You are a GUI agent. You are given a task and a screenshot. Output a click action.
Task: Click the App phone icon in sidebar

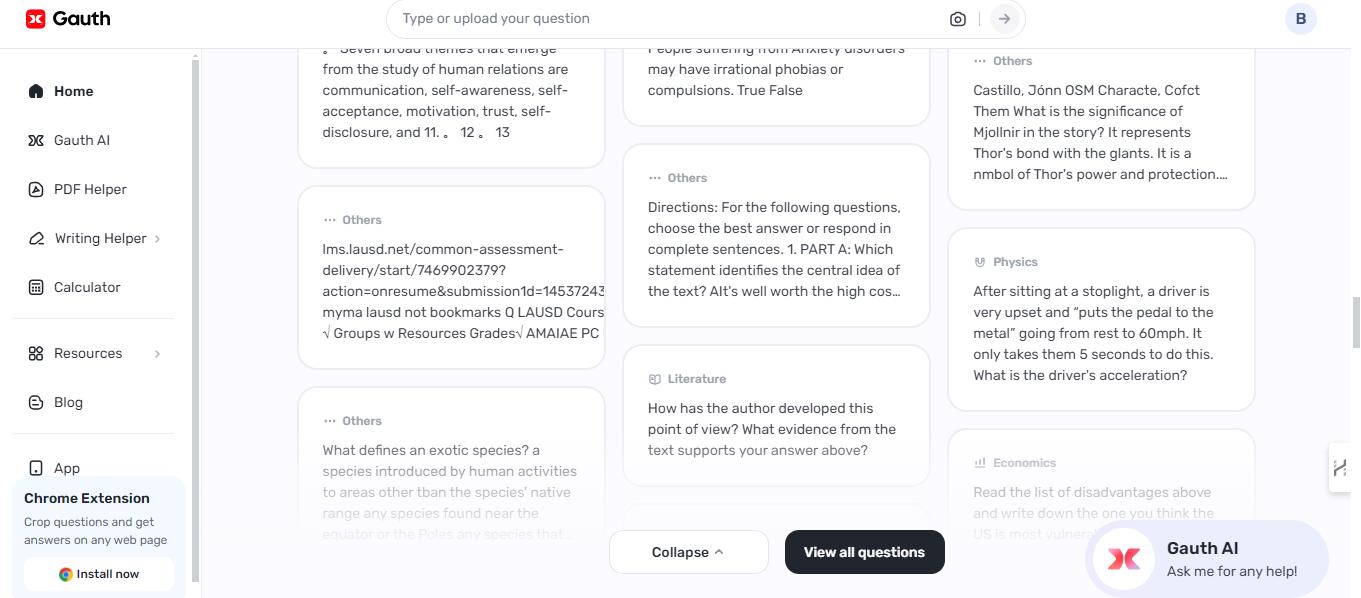tap(36, 468)
